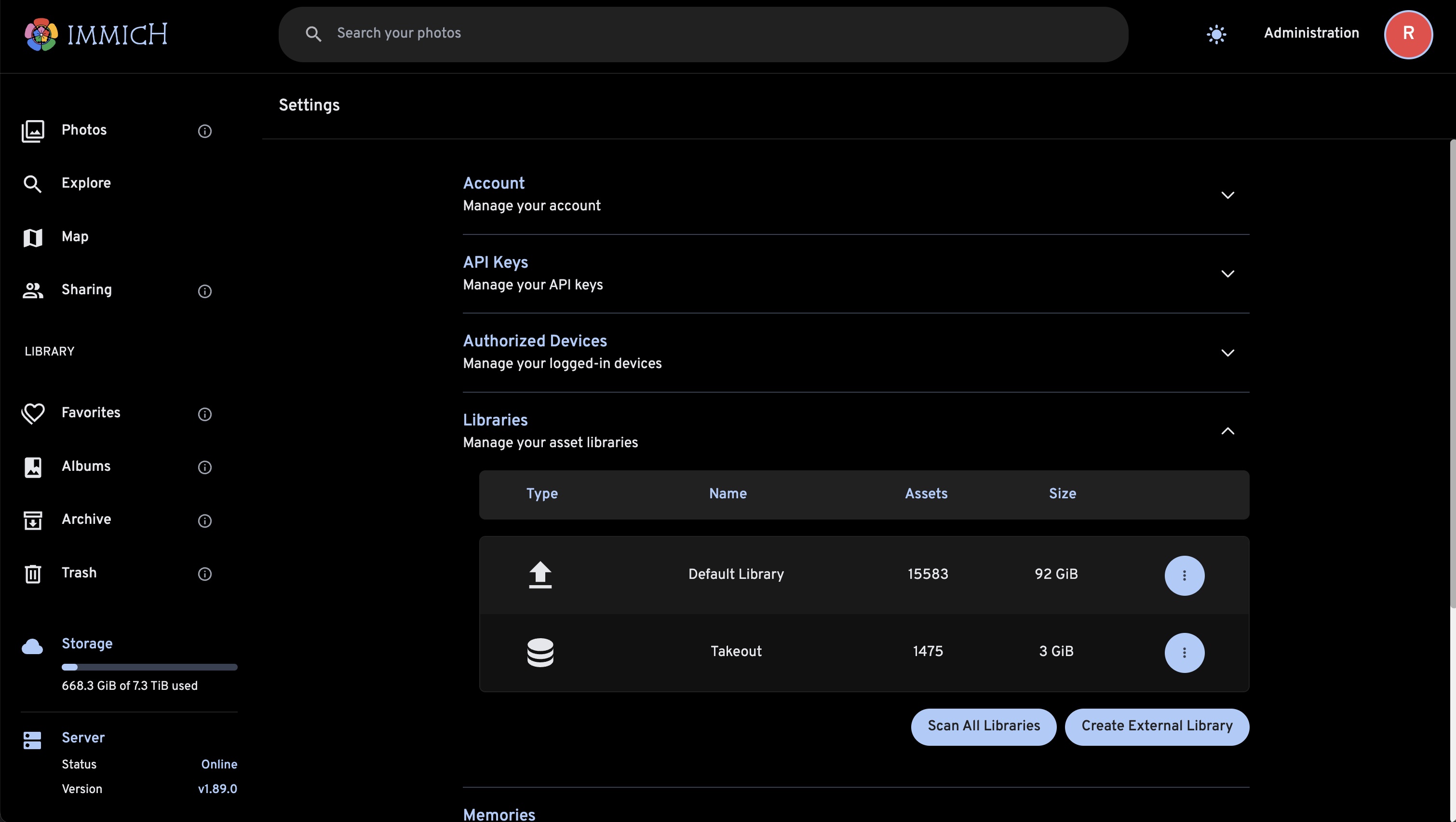The height and width of the screenshot is (822, 1456).
Task: Open the Administration link
Action: tap(1311, 33)
